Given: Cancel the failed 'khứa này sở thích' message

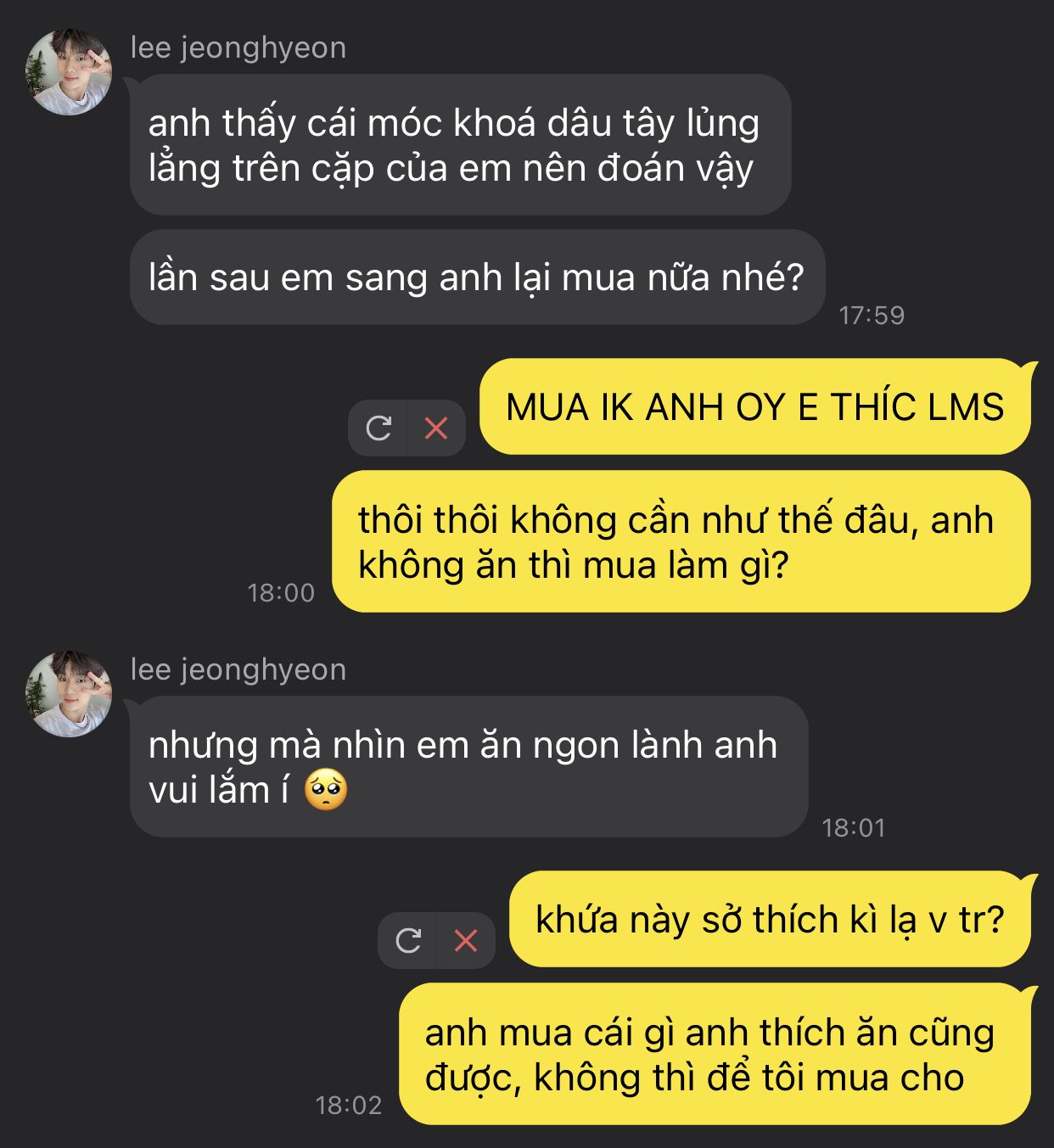Looking at the screenshot, I should [x=466, y=940].
